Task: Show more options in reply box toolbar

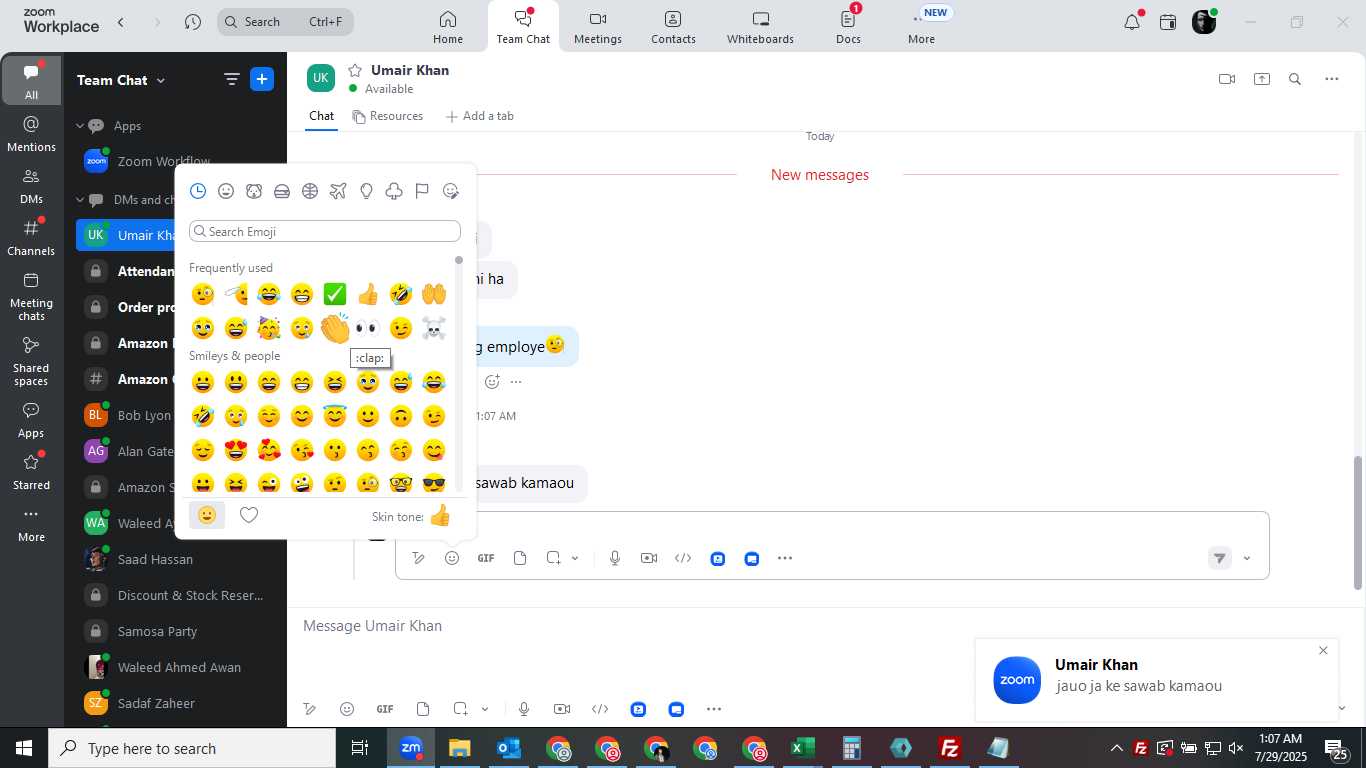Action: coord(785,558)
